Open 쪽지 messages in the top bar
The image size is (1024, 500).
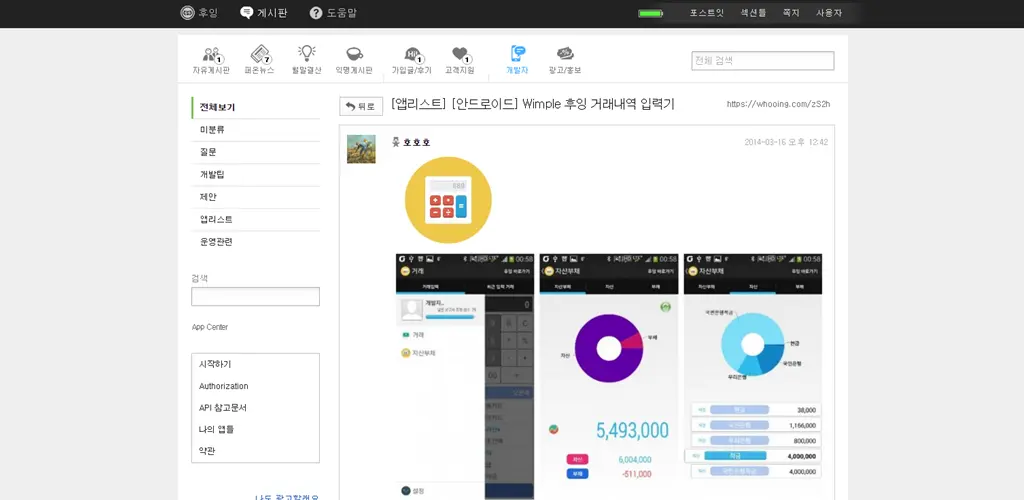(791, 13)
